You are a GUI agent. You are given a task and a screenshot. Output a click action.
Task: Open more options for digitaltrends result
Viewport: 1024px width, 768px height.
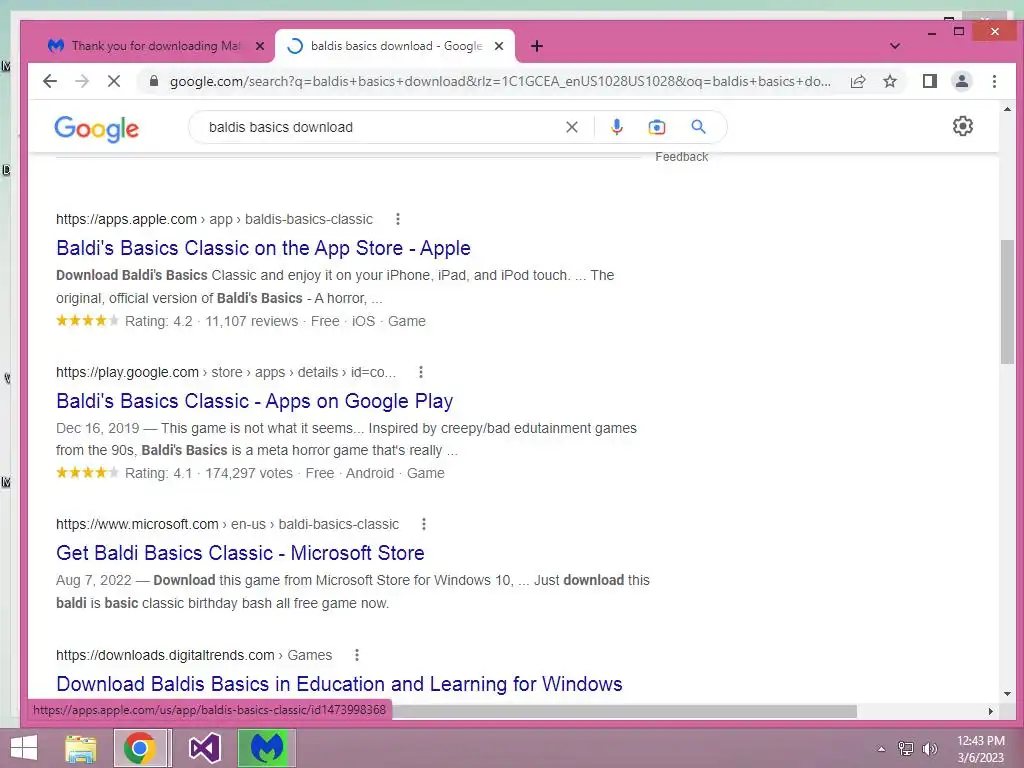357,655
